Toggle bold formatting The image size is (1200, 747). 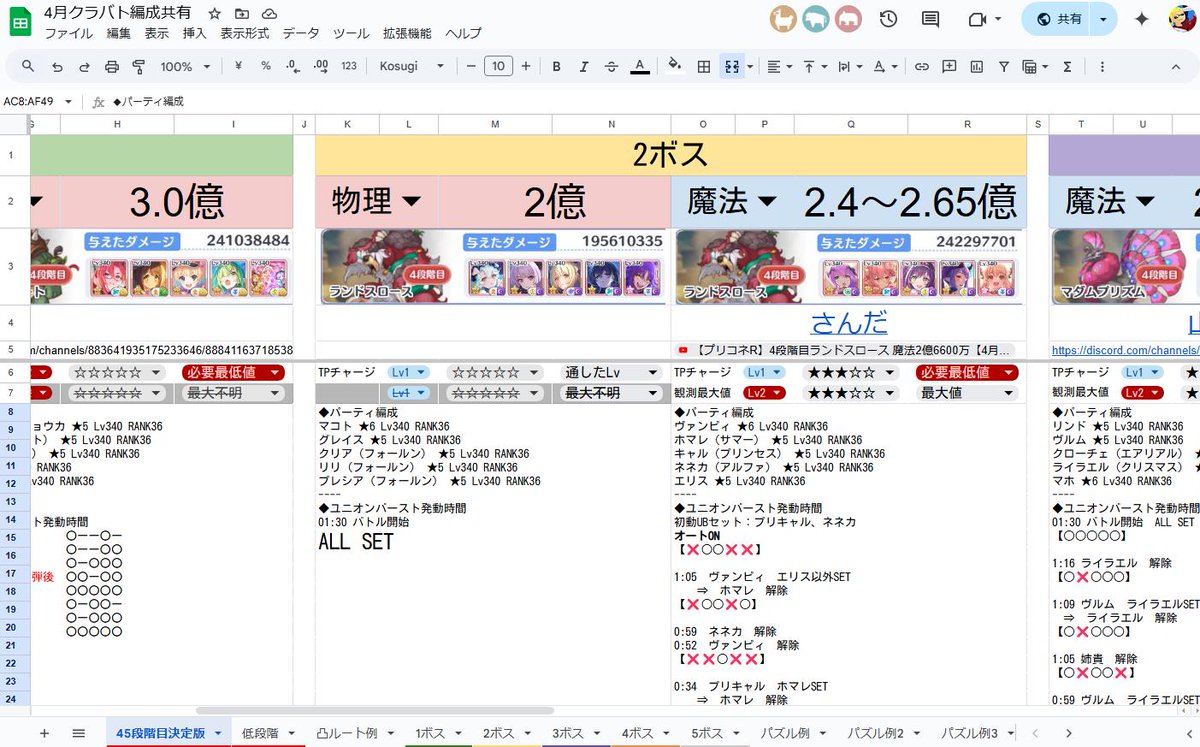click(556, 66)
